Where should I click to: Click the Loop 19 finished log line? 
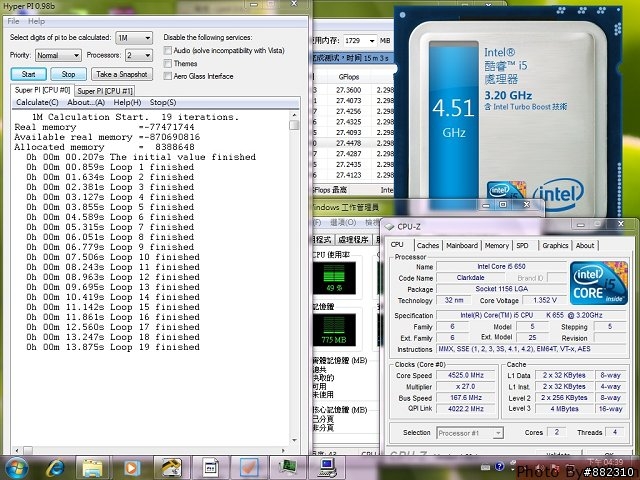[113, 347]
